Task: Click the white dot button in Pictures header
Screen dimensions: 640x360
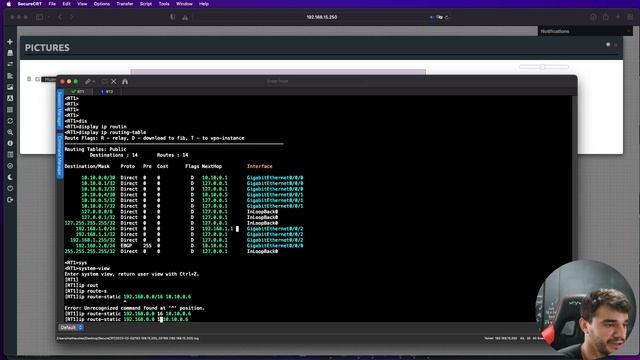Action: [608, 44]
